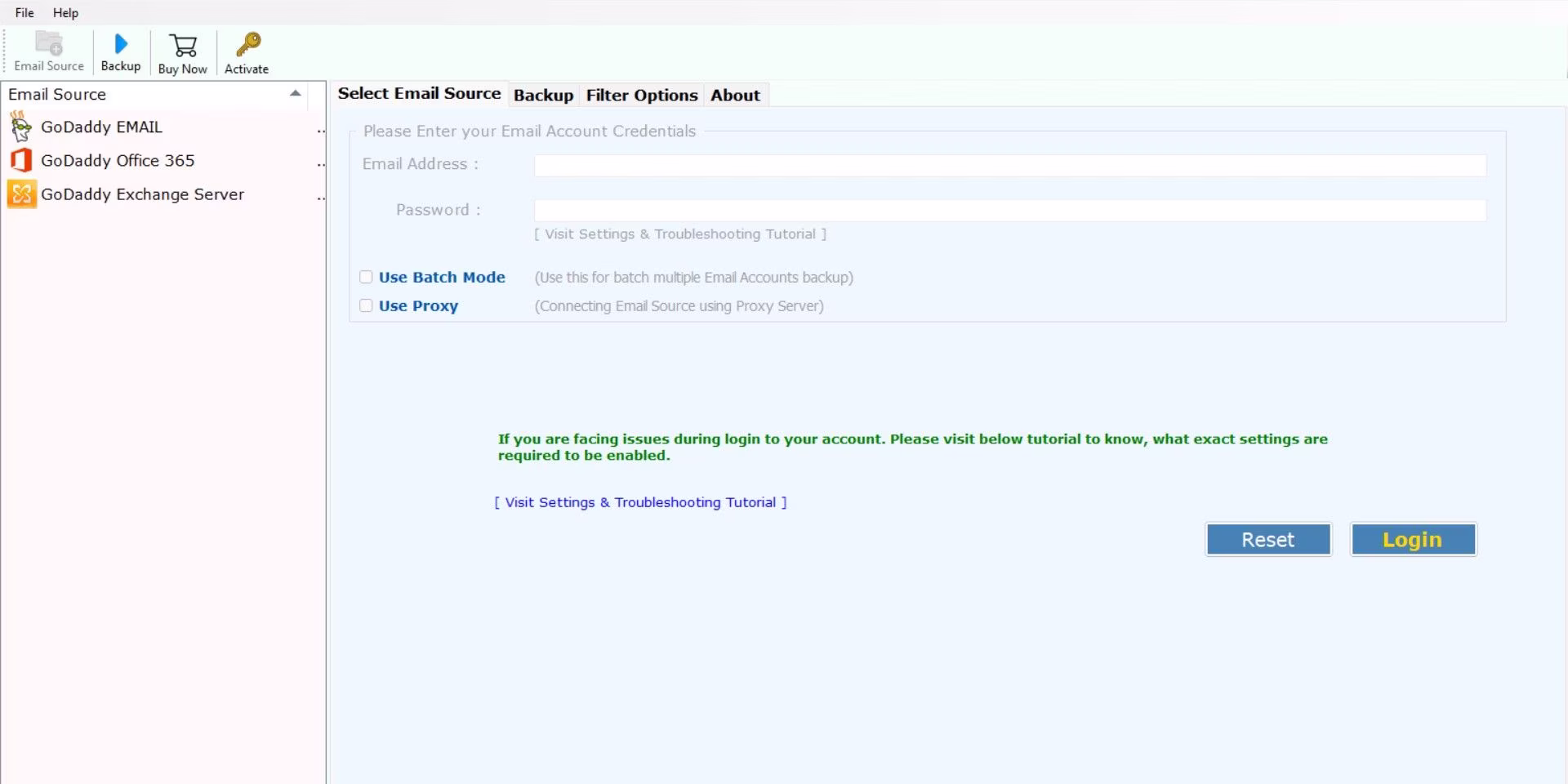
Task: Click the Use Batch Mode label text
Action: point(442,277)
